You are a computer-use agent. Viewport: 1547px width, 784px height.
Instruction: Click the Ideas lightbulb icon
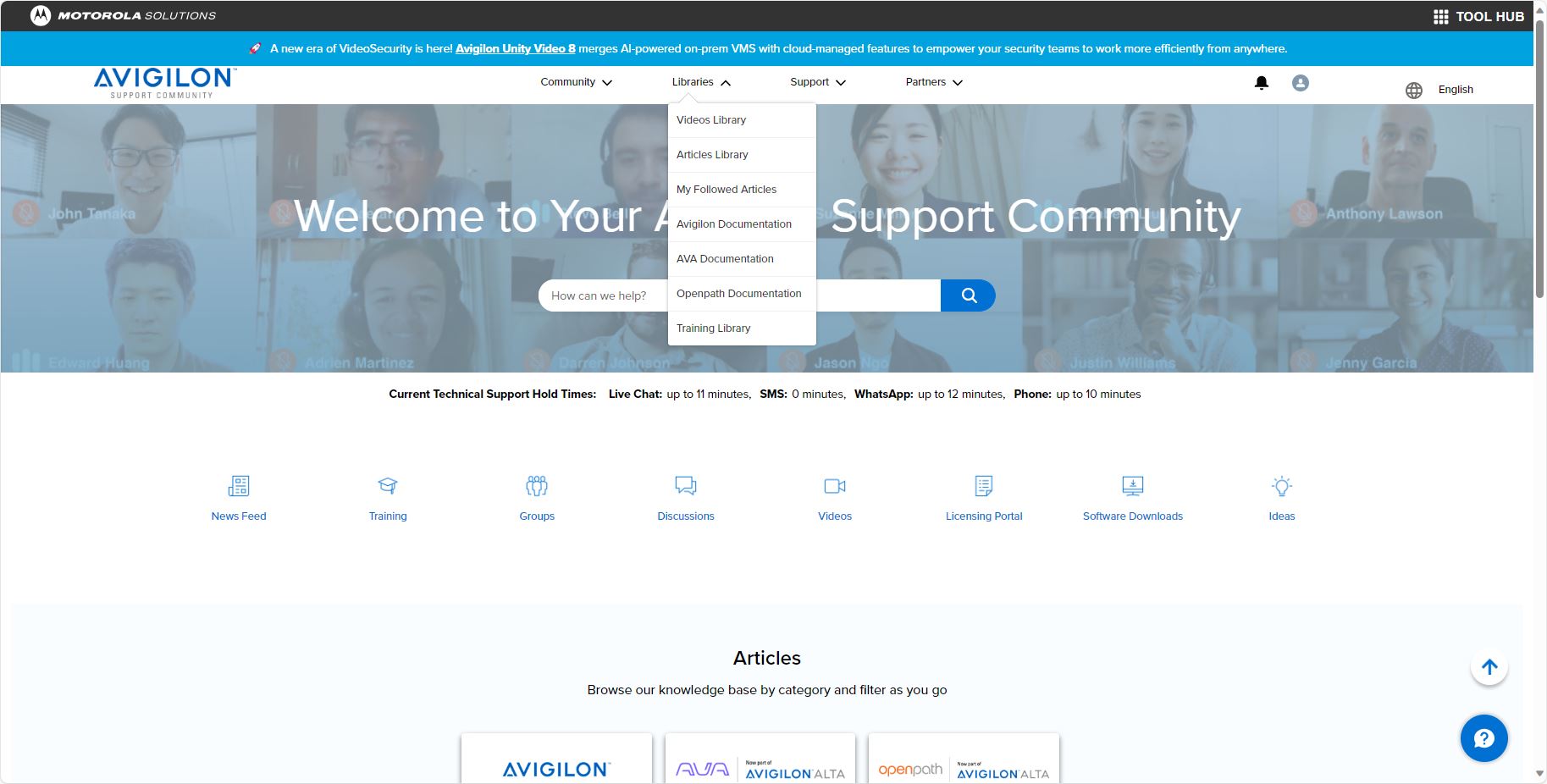(1281, 486)
